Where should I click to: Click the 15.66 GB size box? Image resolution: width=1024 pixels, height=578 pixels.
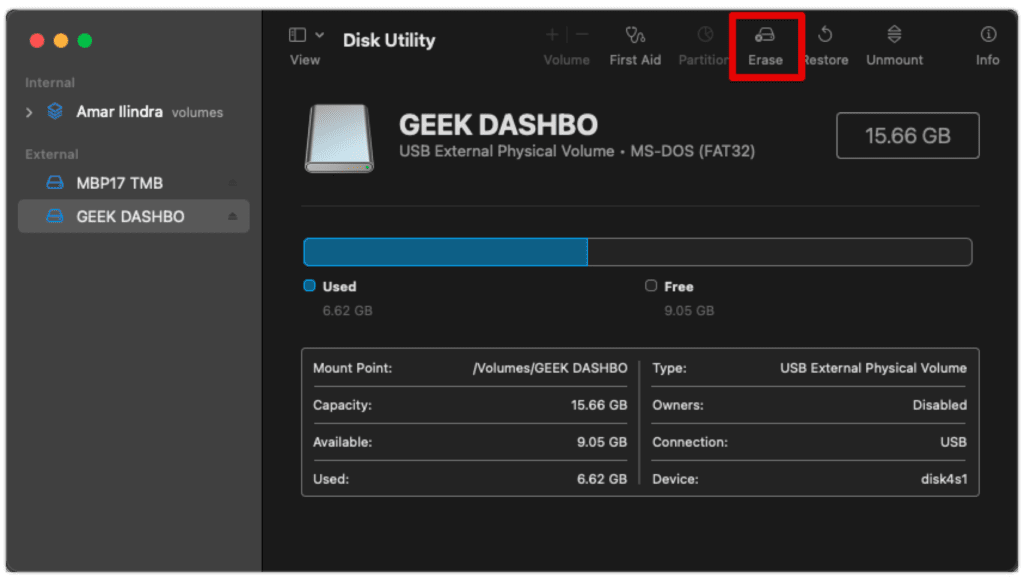pos(907,136)
